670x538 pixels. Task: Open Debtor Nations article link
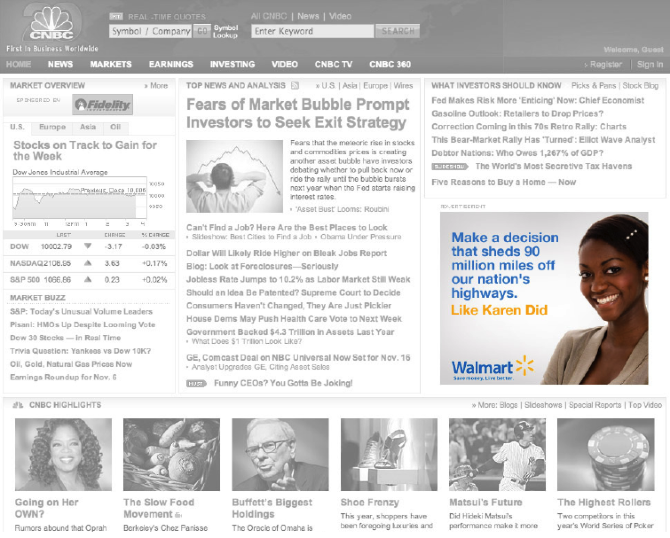[x=517, y=153]
